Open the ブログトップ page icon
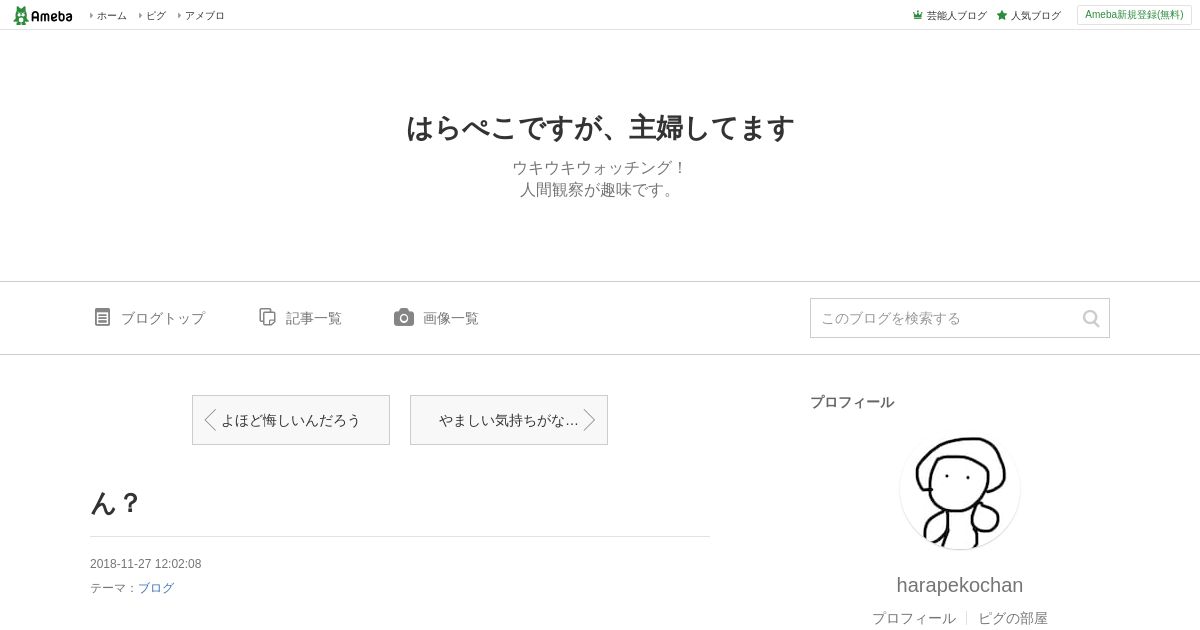The height and width of the screenshot is (630, 1200). (x=102, y=317)
